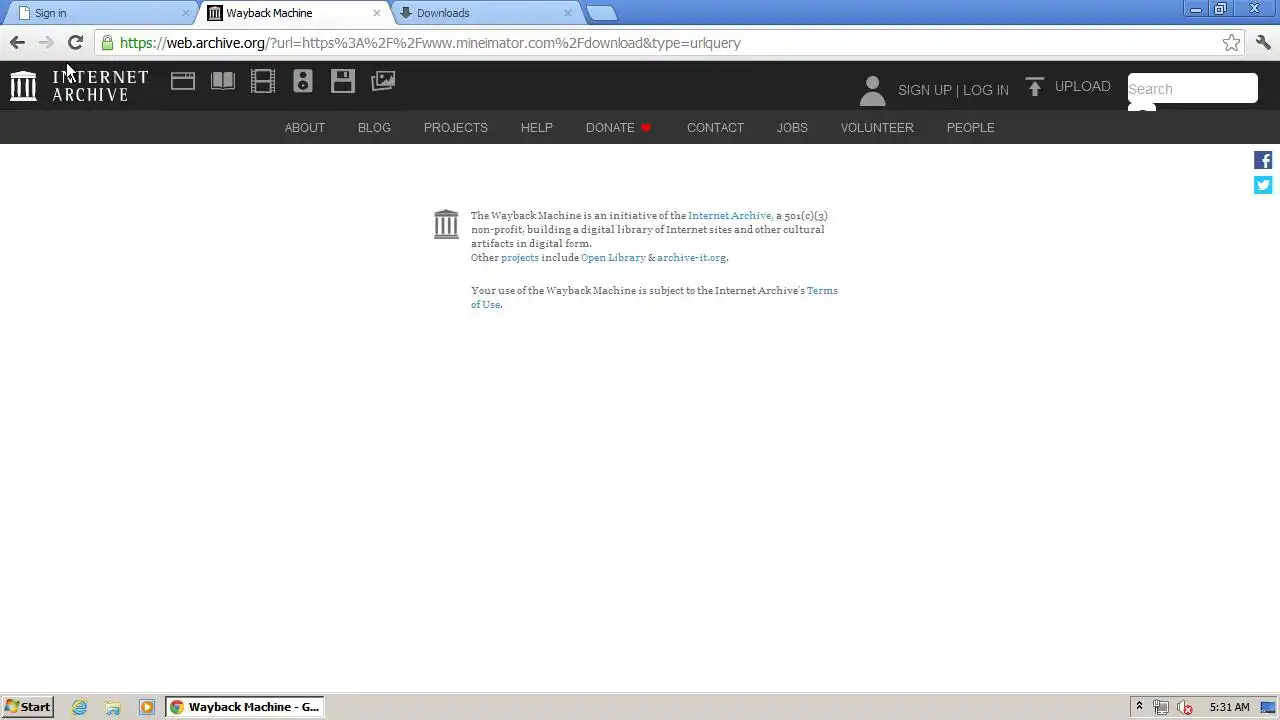
Task: Open the Video film icon
Action: coord(263,81)
